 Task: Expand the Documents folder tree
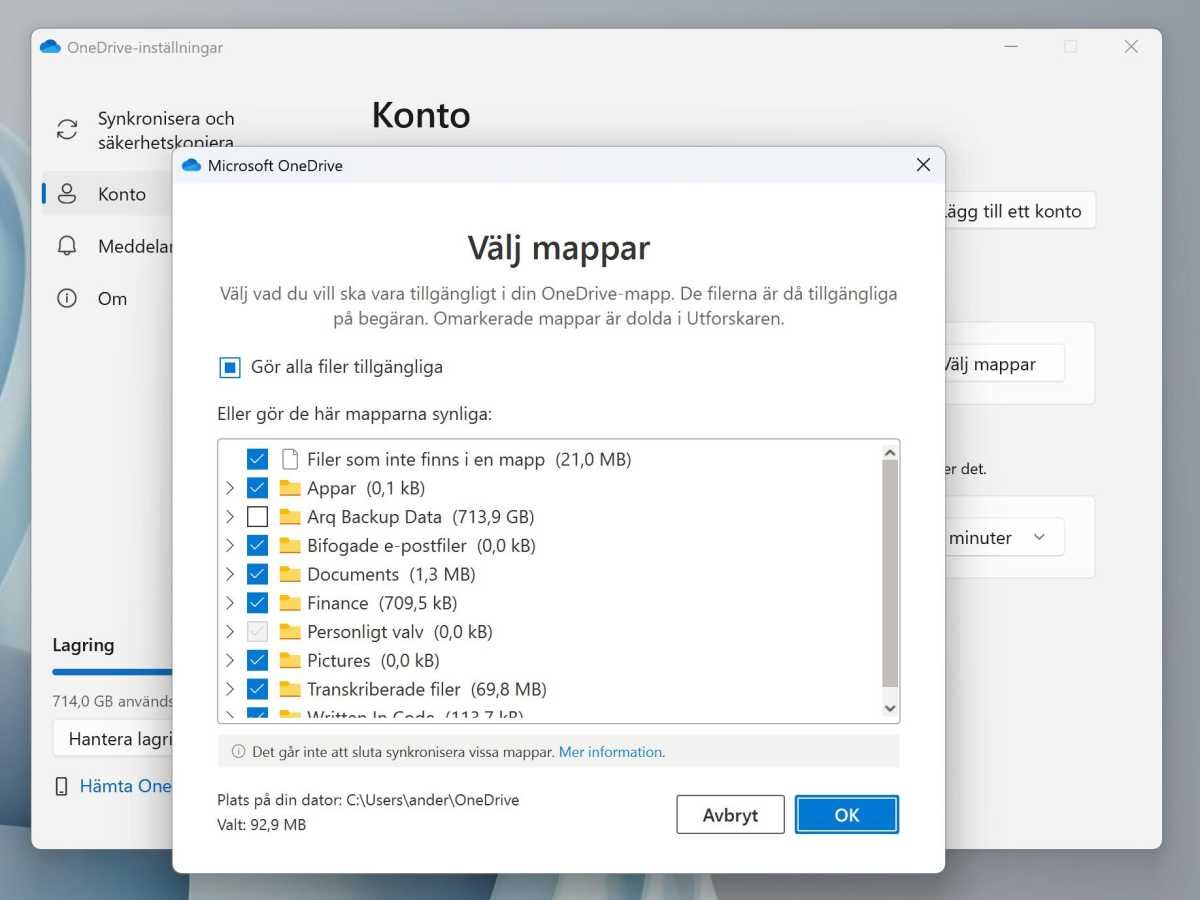point(228,574)
